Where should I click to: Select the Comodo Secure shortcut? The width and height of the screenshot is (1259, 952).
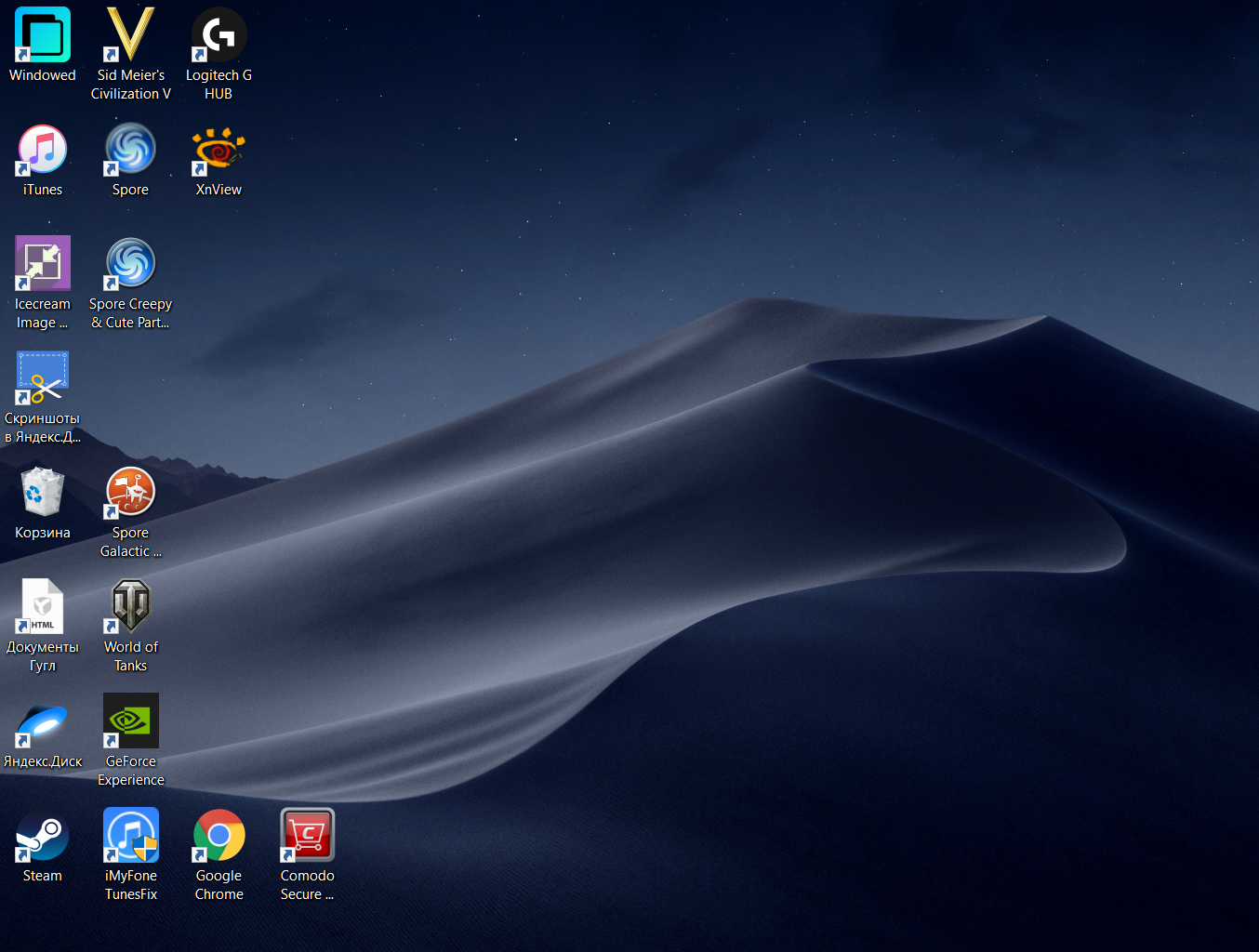point(307,836)
